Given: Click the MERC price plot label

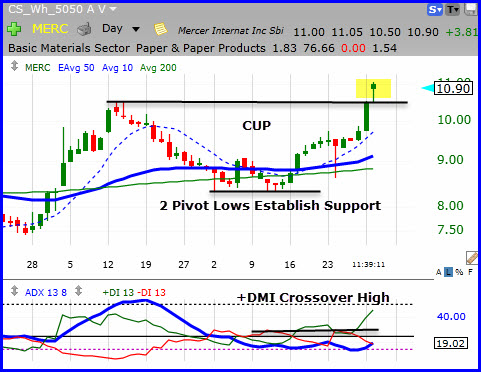Looking at the screenshot, I should [x=37, y=68].
